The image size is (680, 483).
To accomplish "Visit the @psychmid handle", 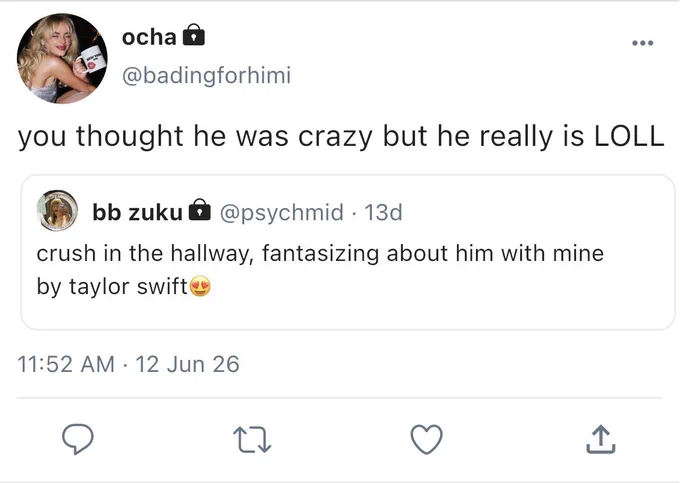I will (282, 212).
